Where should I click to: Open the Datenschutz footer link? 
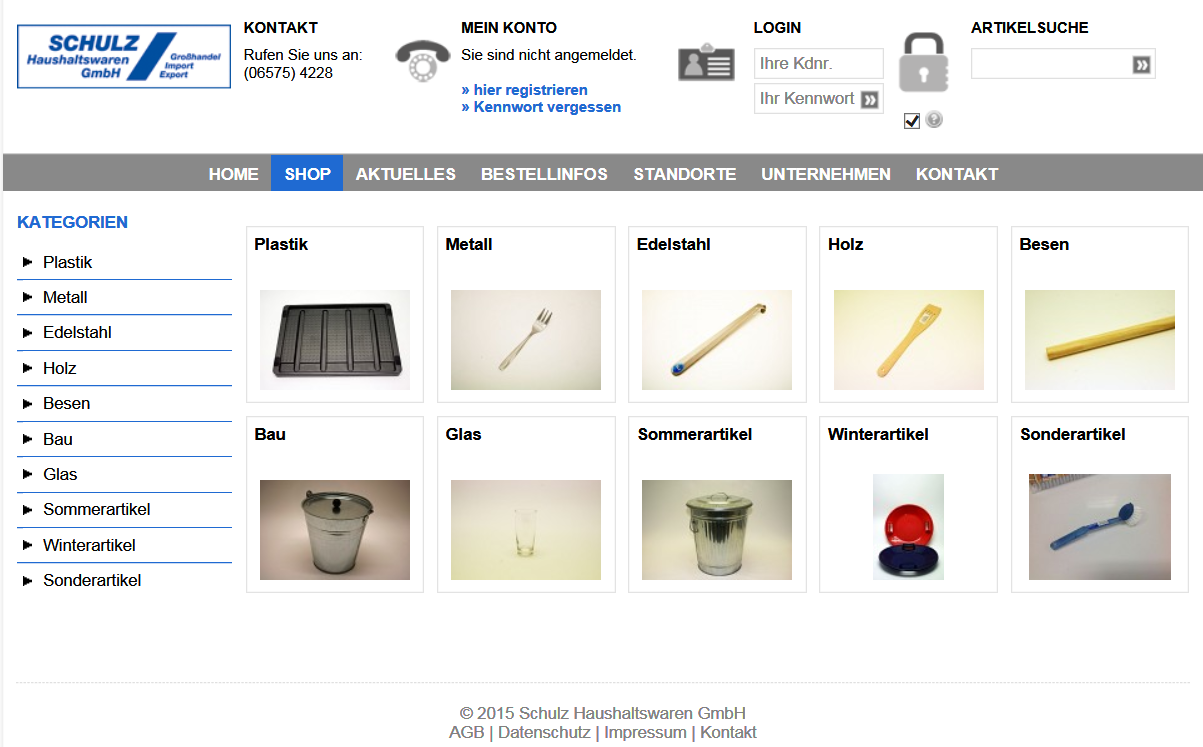click(544, 732)
